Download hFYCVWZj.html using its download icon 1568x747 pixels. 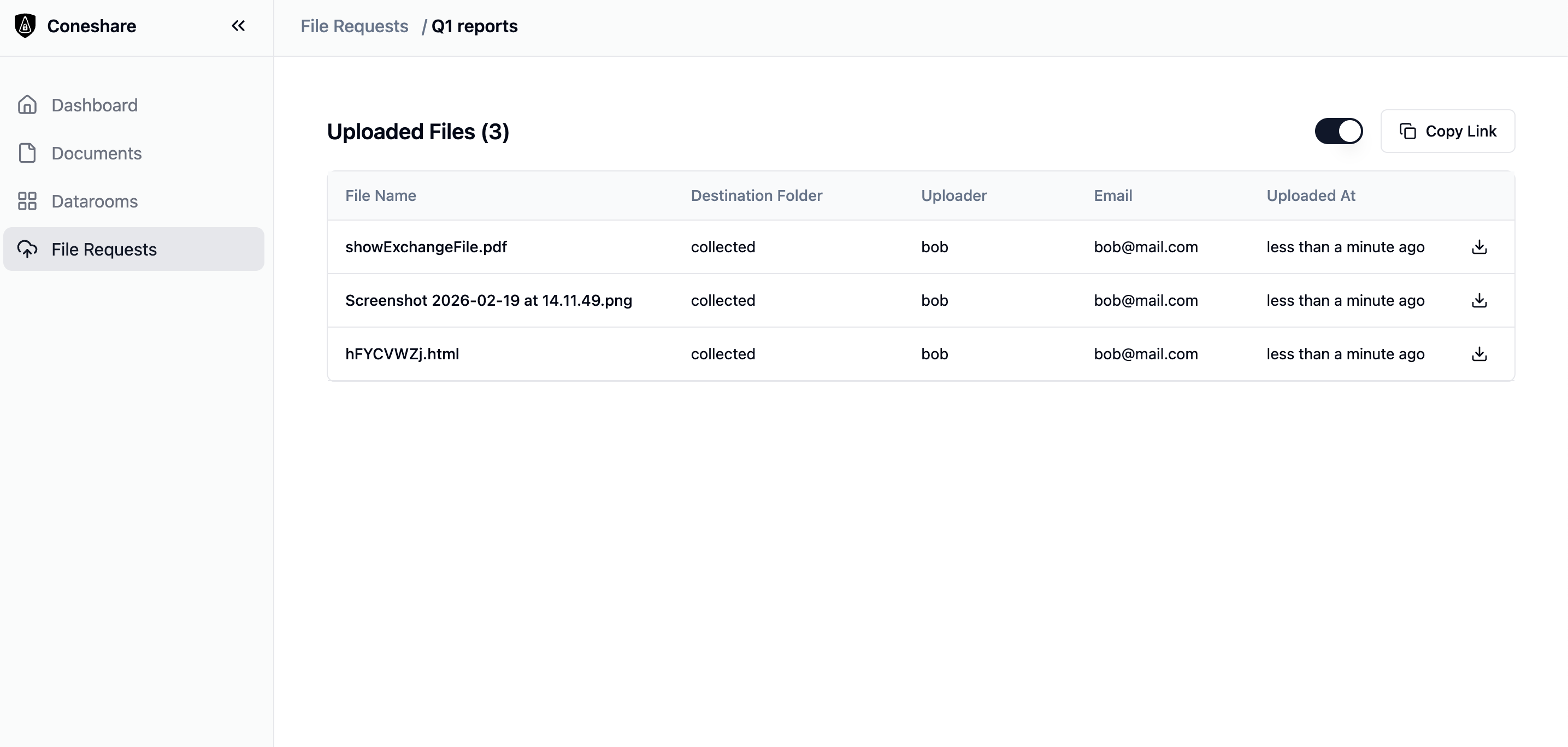pyautogui.click(x=1479, y=354)
